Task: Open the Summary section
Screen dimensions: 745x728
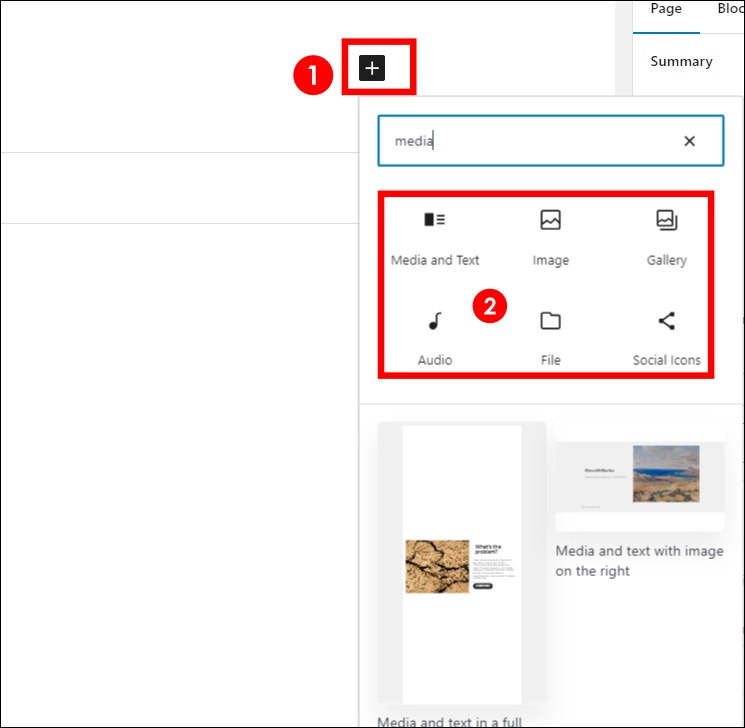Action: pos(681,61)
